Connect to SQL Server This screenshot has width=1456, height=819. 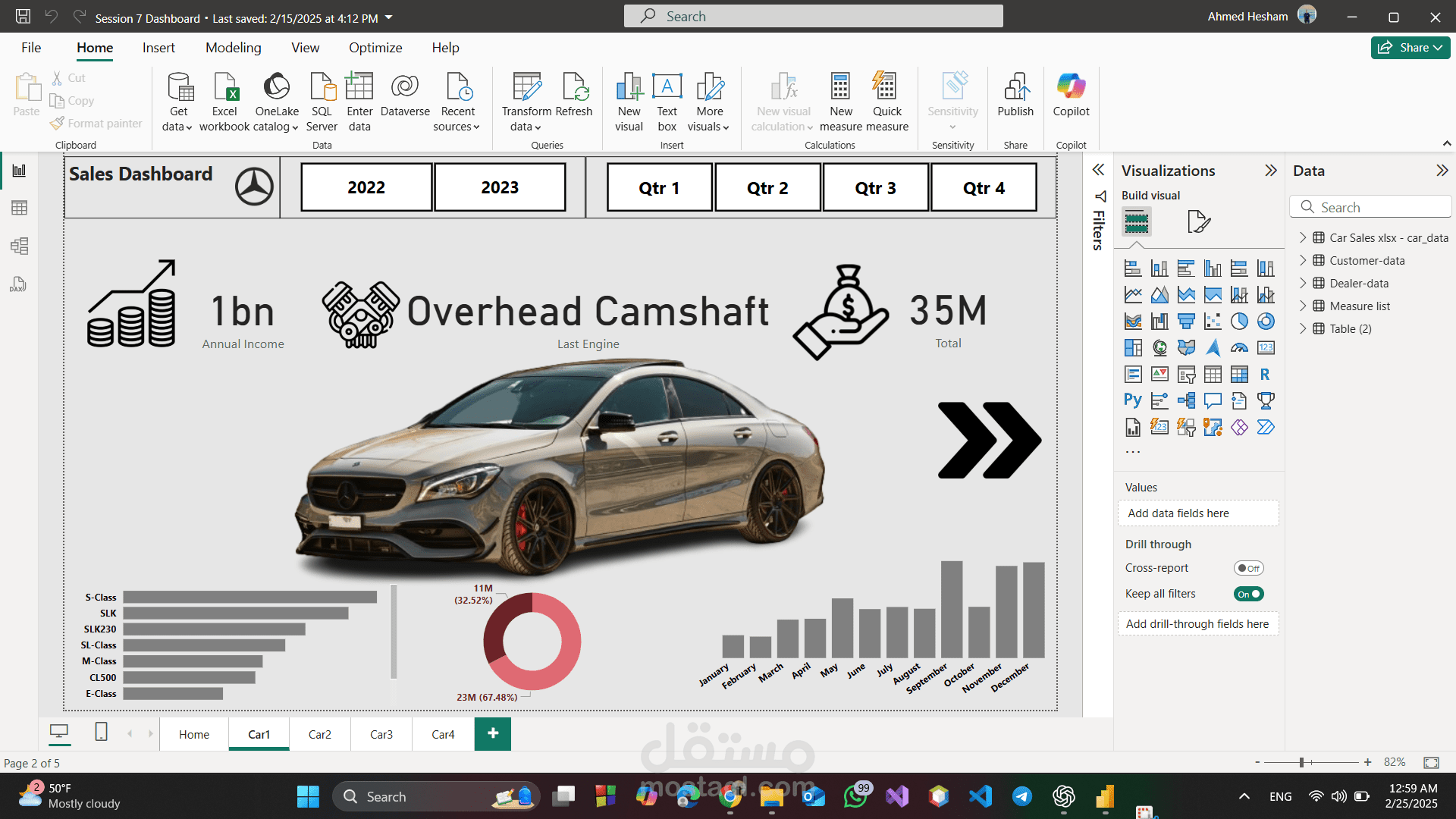pyautogui.click(x=322, y=102)
